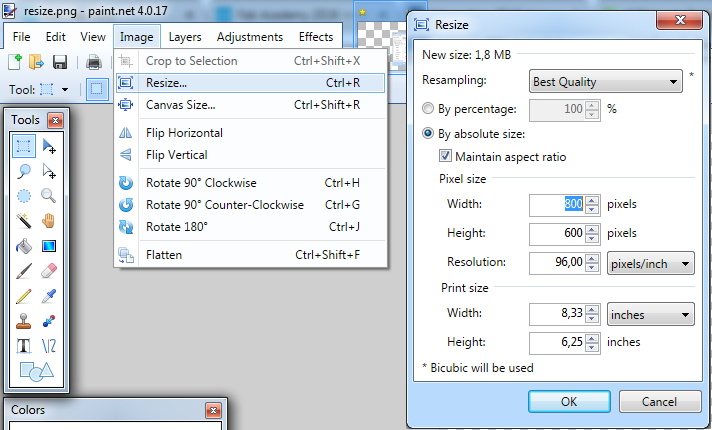Click the New file toolbar icon

coord(15,61)
